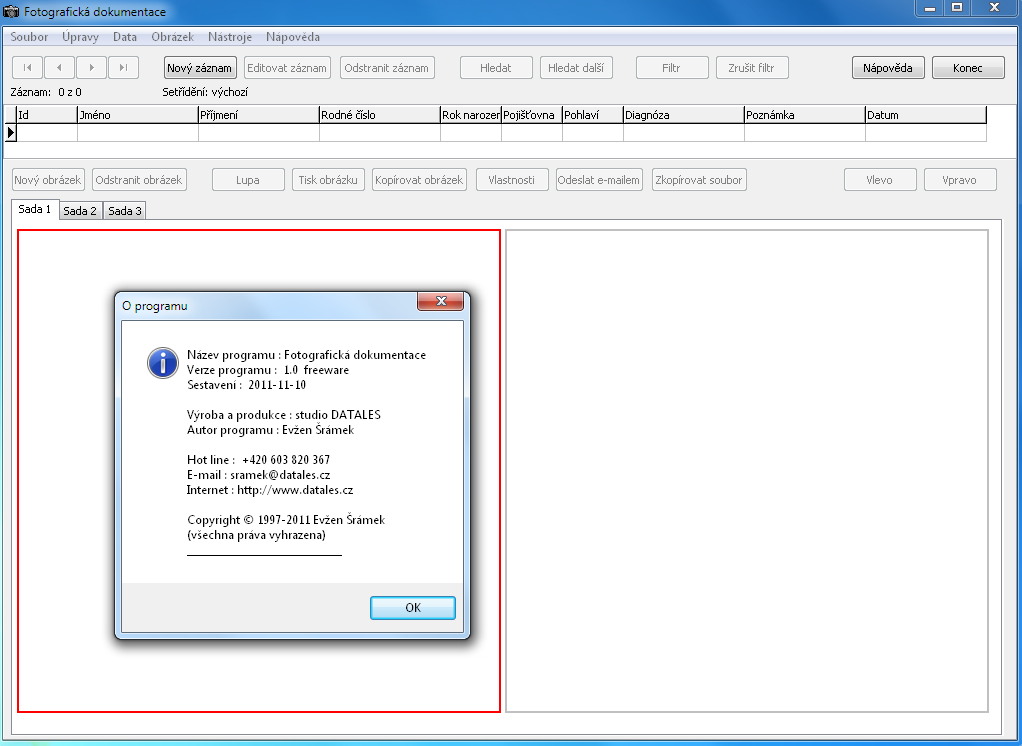
Task: Select the right empty image panel
Action: pos(747,471)
